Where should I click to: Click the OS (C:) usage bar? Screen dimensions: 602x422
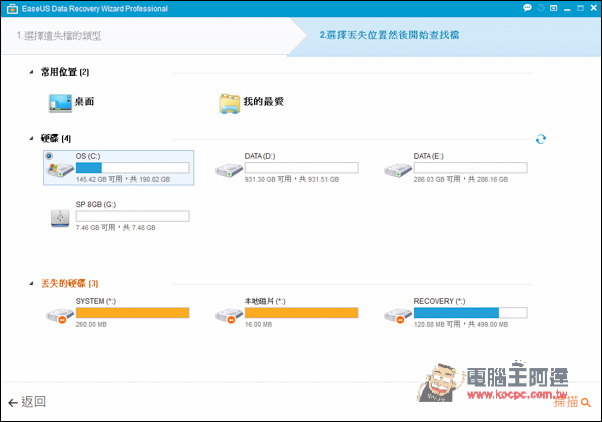[132, 168]
